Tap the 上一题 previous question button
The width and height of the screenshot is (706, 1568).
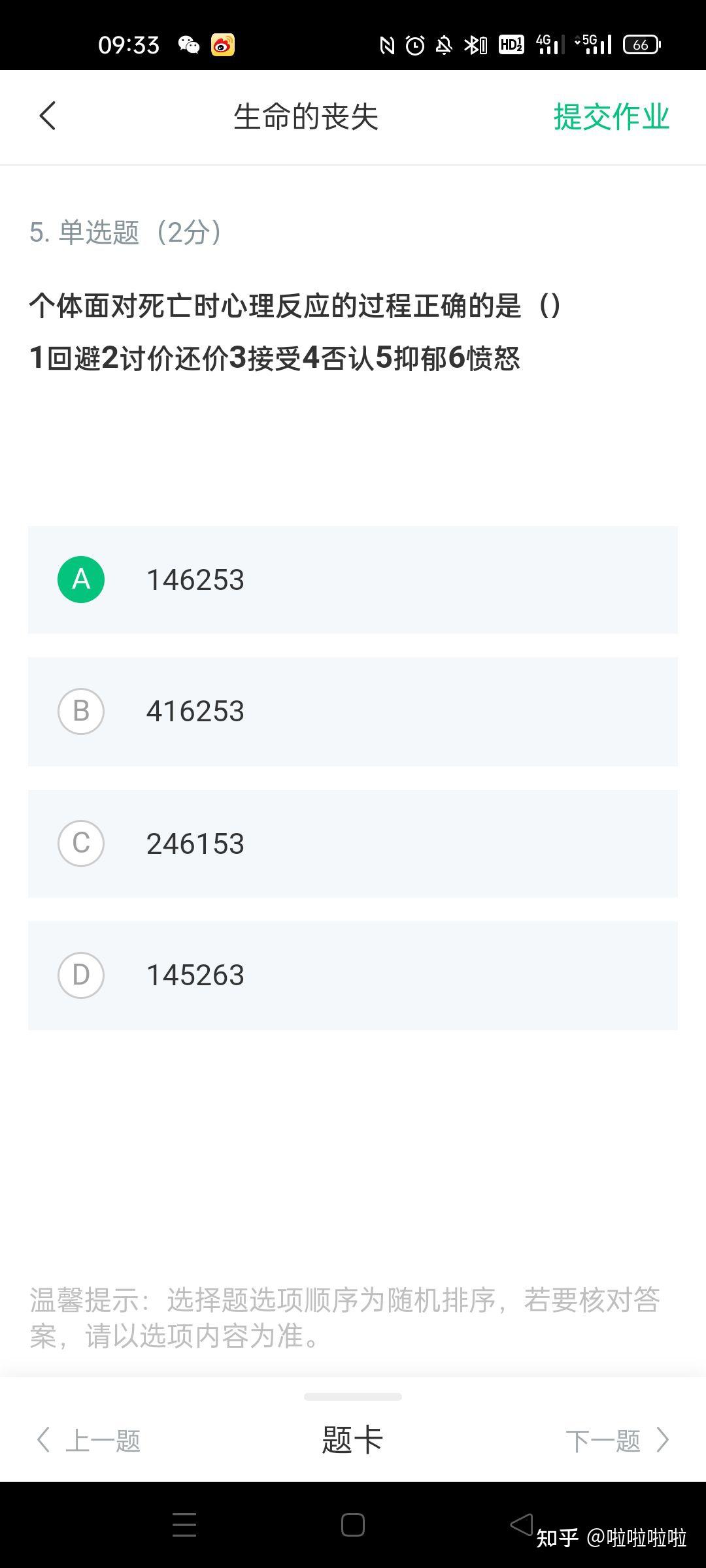(103, 1441)
